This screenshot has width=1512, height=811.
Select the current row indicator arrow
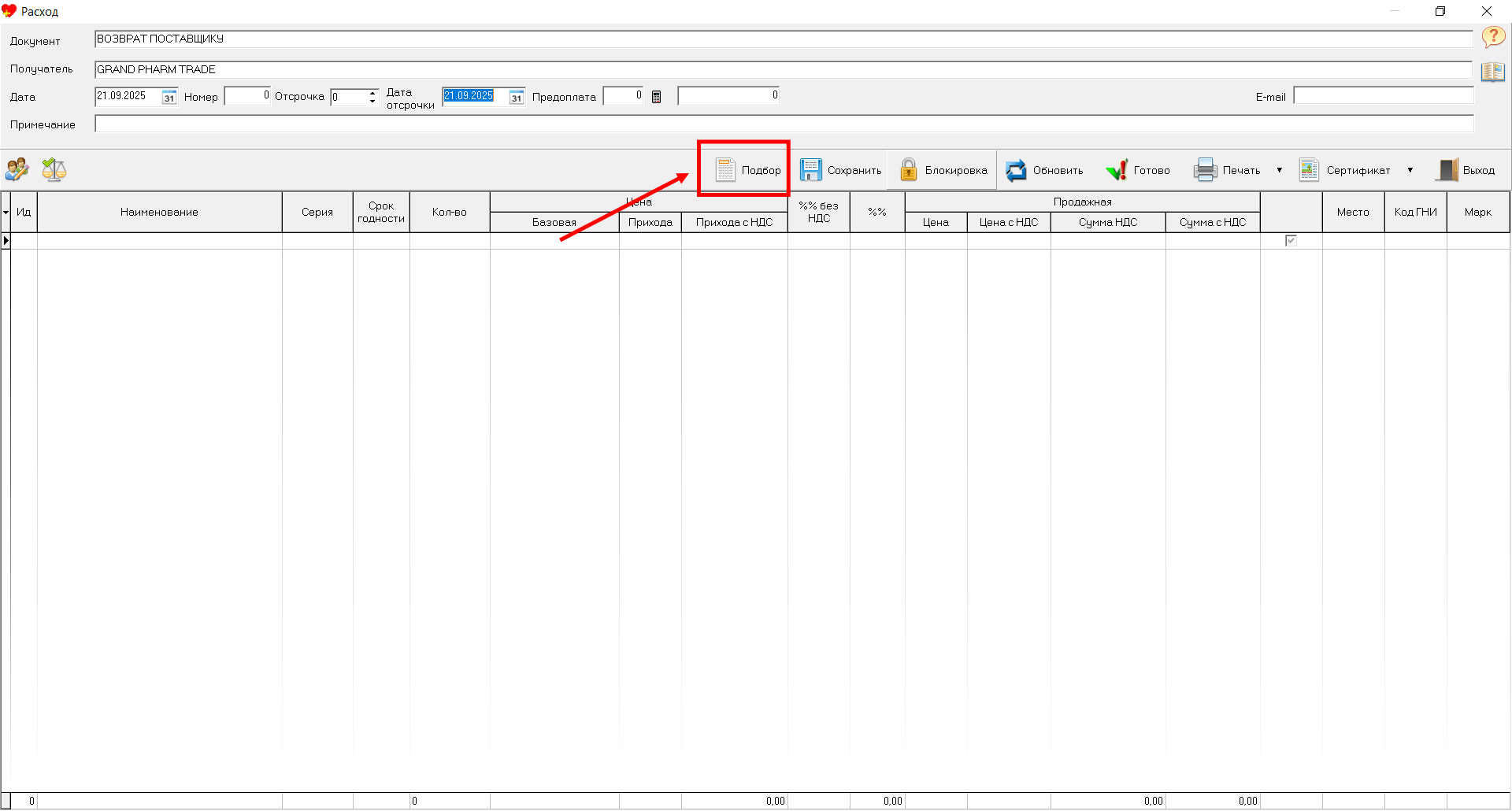(x=6, y=241)
